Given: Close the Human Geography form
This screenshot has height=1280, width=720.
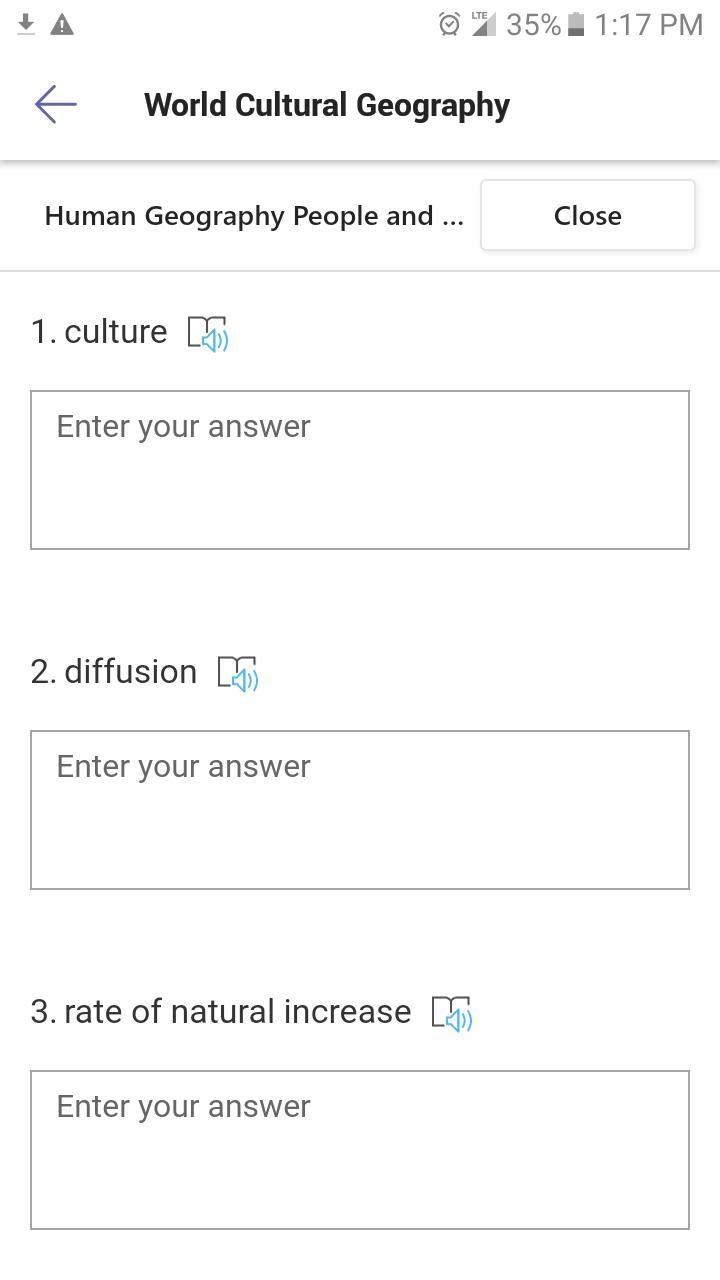Looking at the screenshot, I should click(x=588, y=215).
